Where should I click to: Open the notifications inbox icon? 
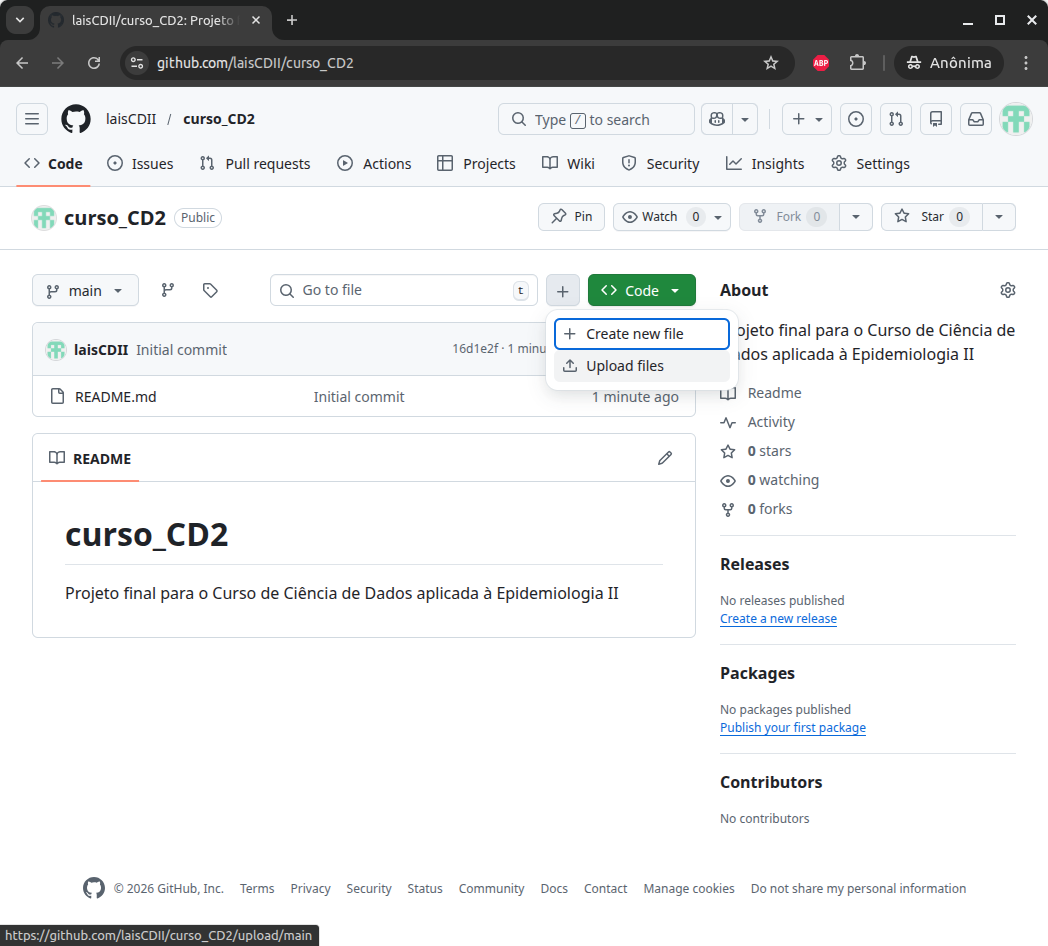click(x=976, y=119)
